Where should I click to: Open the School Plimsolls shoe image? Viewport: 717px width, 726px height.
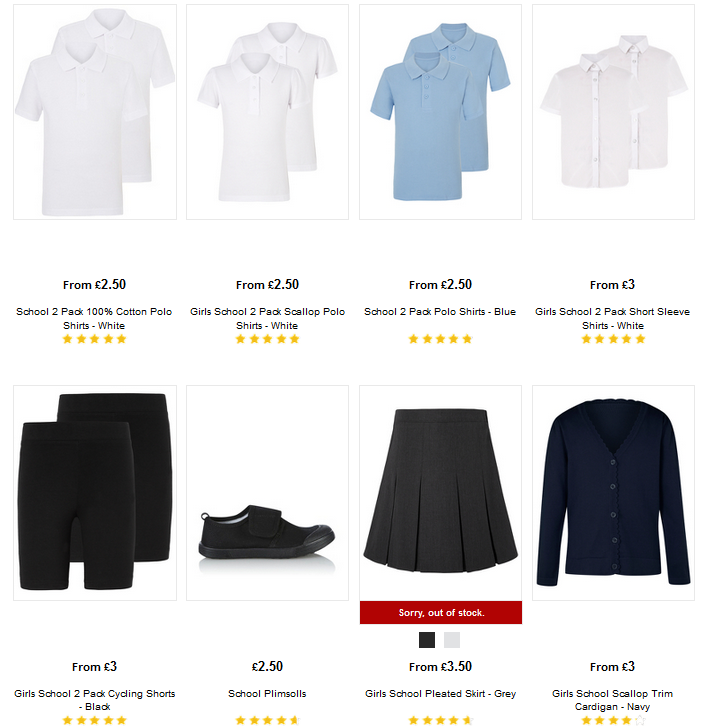[268, 493]
